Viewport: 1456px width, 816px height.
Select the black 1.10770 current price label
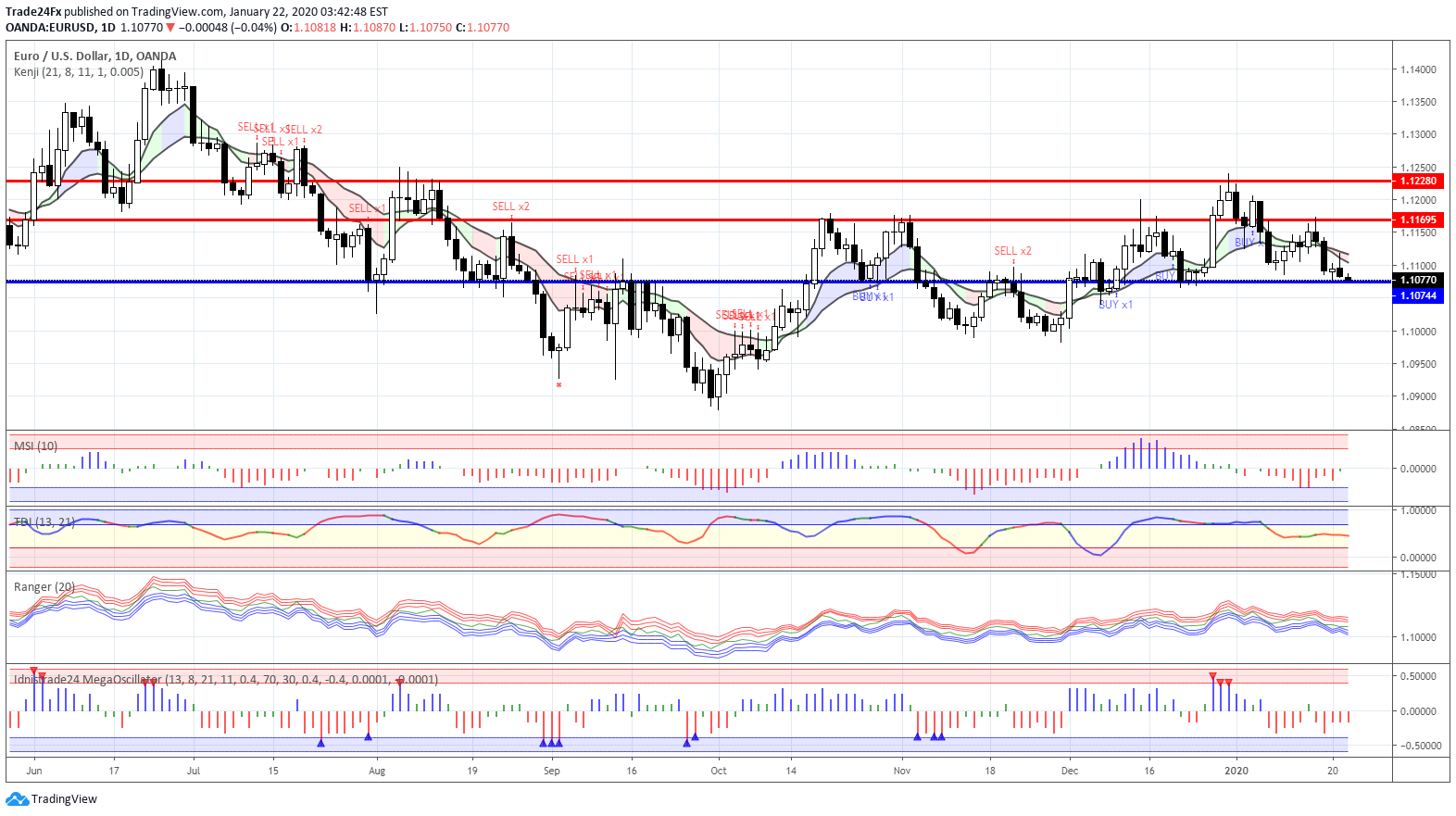pos(1418,280)
